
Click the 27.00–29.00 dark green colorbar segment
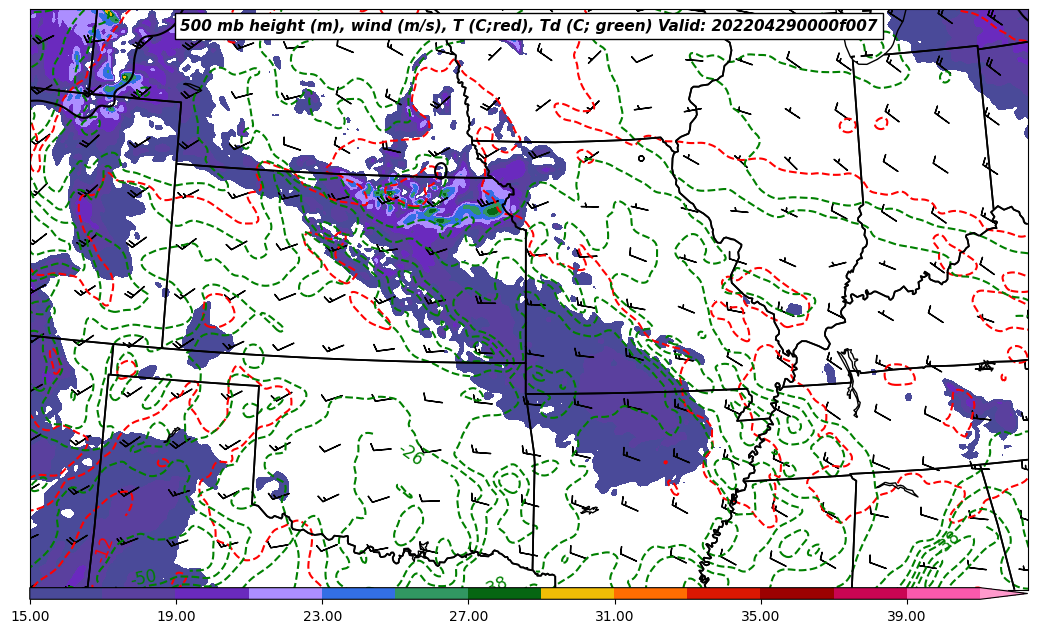tap(505, 593)
